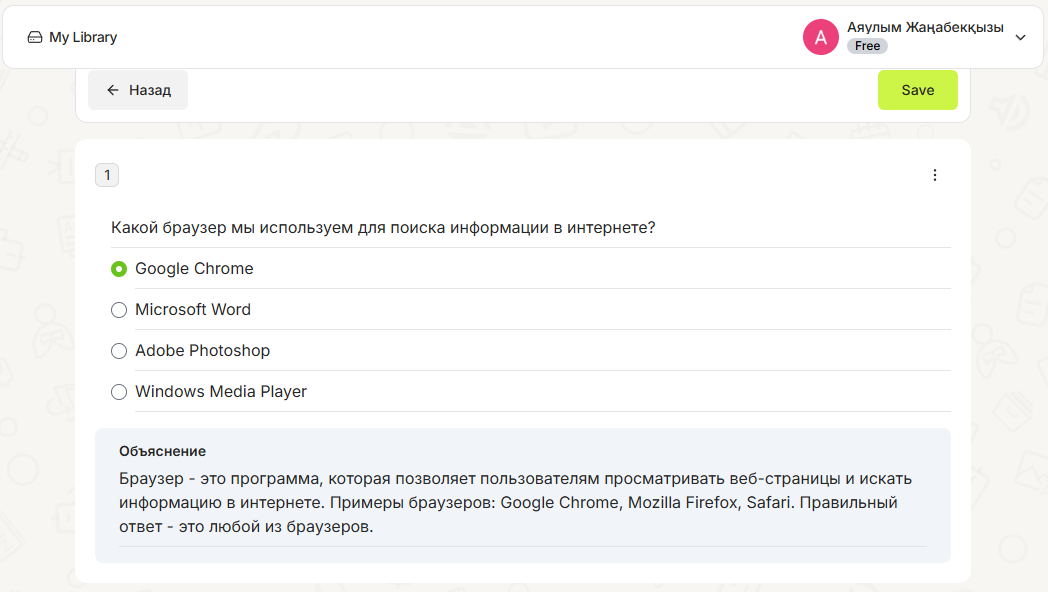1048x592 pixels.
Task: Save the quiz with the Save button
Action: (x=917, y=90)
